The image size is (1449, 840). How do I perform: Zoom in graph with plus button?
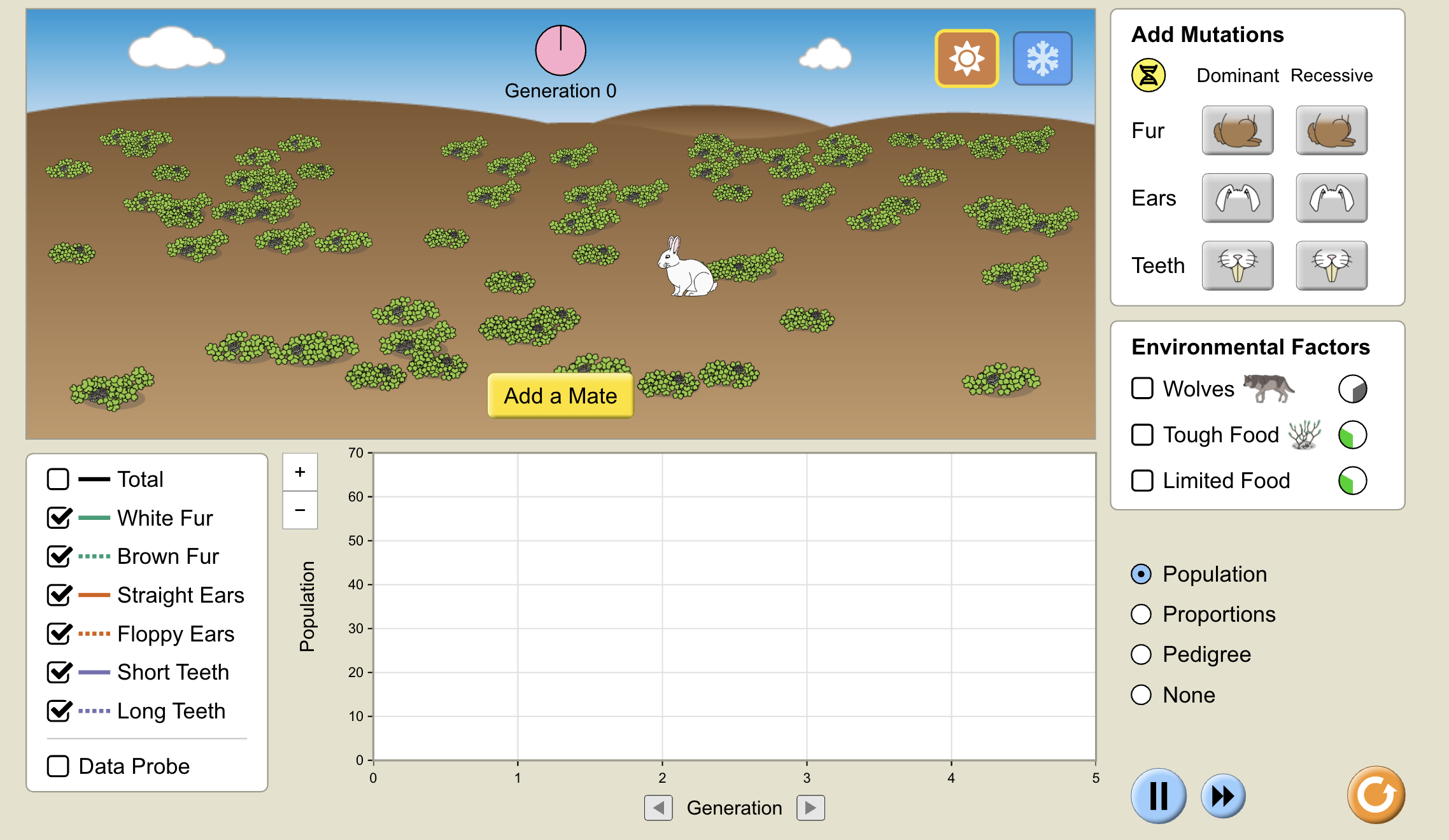pos(300,472)
